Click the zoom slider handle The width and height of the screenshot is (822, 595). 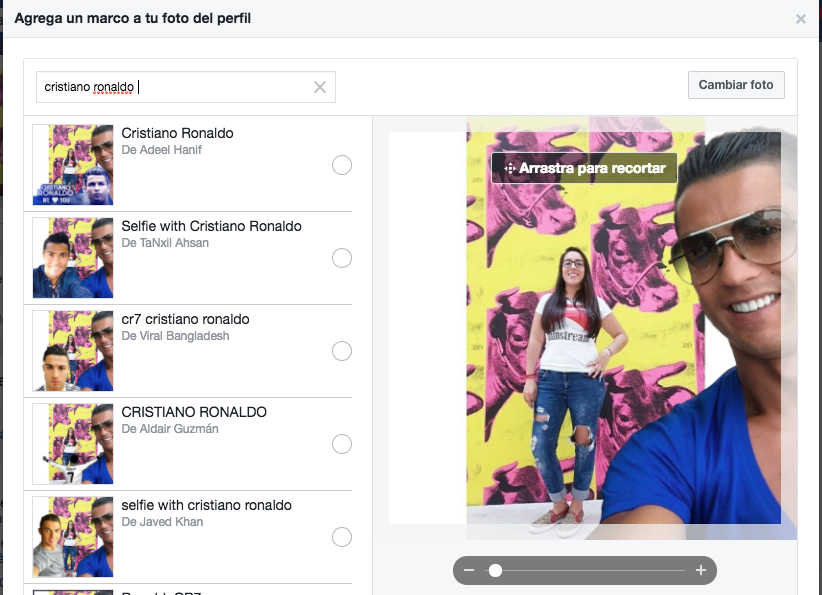[x=495, y=570]
